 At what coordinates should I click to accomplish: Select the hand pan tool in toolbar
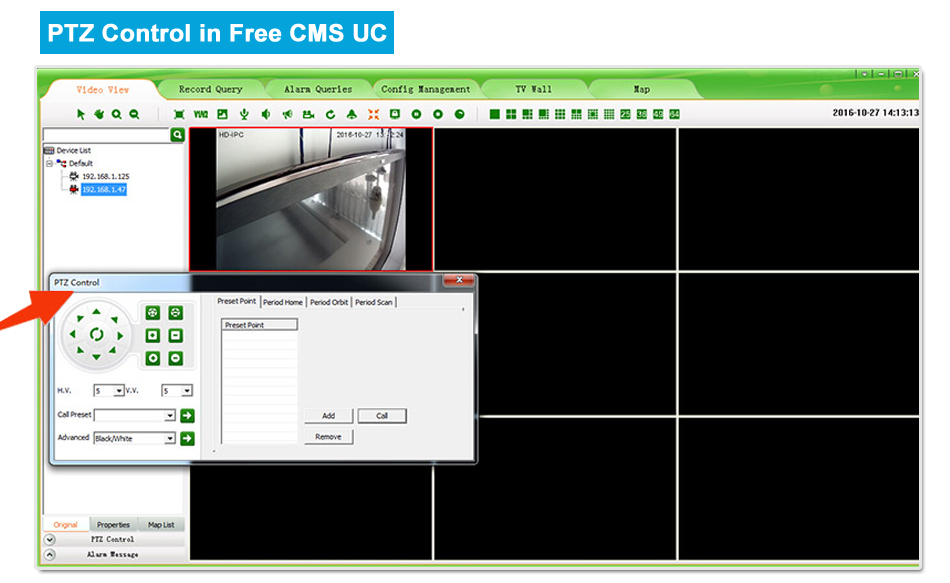99,114
